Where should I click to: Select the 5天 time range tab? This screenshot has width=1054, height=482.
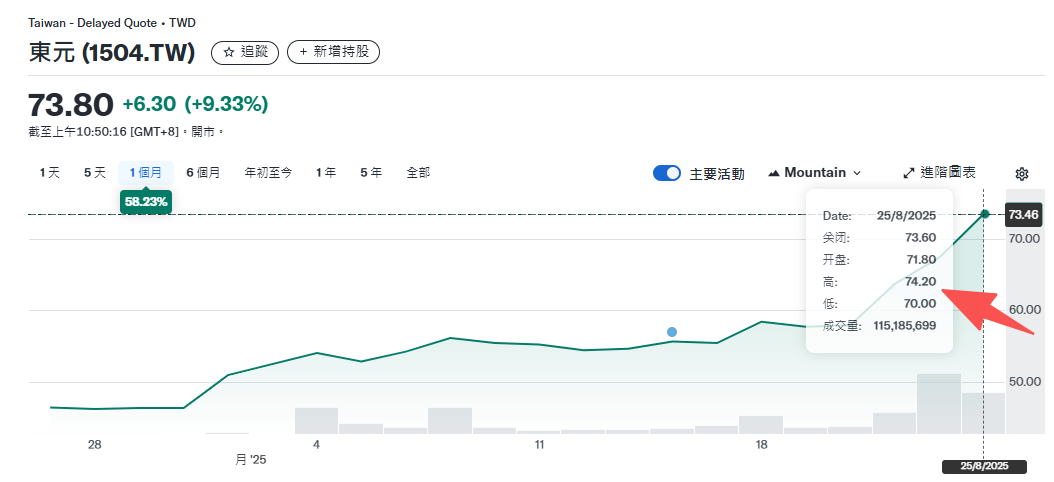pyautogui.click(x=95, y=173)
